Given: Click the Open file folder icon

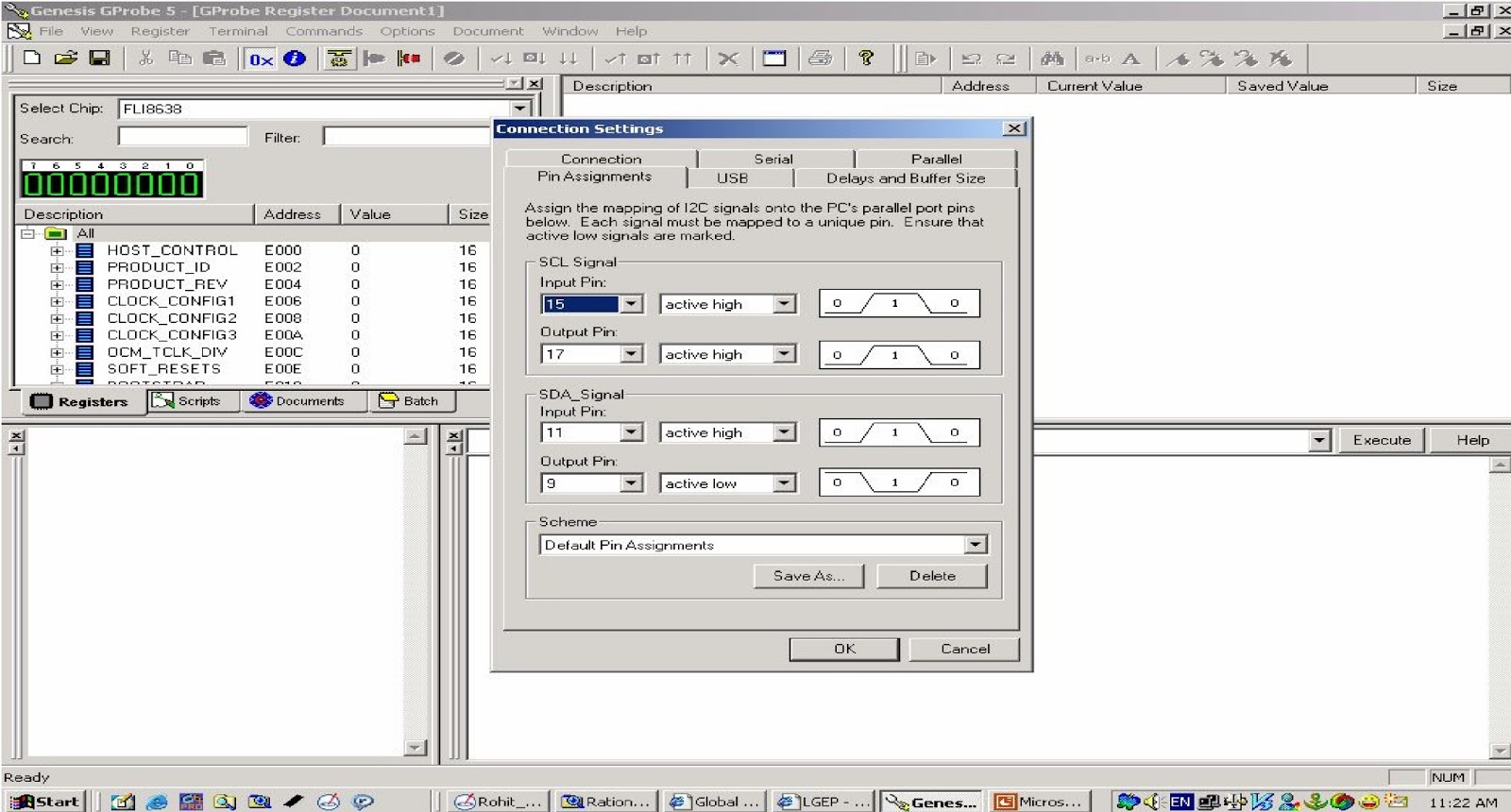Looking at the screenshot, I should [x=65, y=59].
